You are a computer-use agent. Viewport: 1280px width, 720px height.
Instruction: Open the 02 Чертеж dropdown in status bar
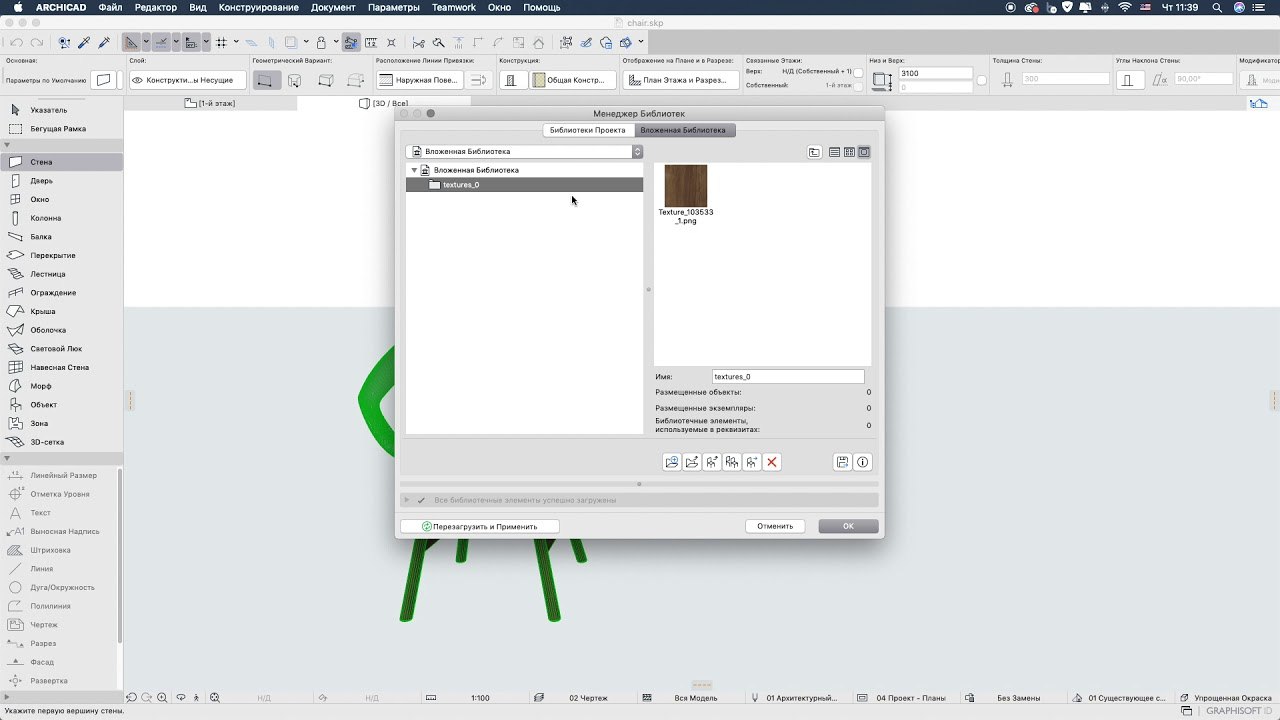click(x=589, y=698)
